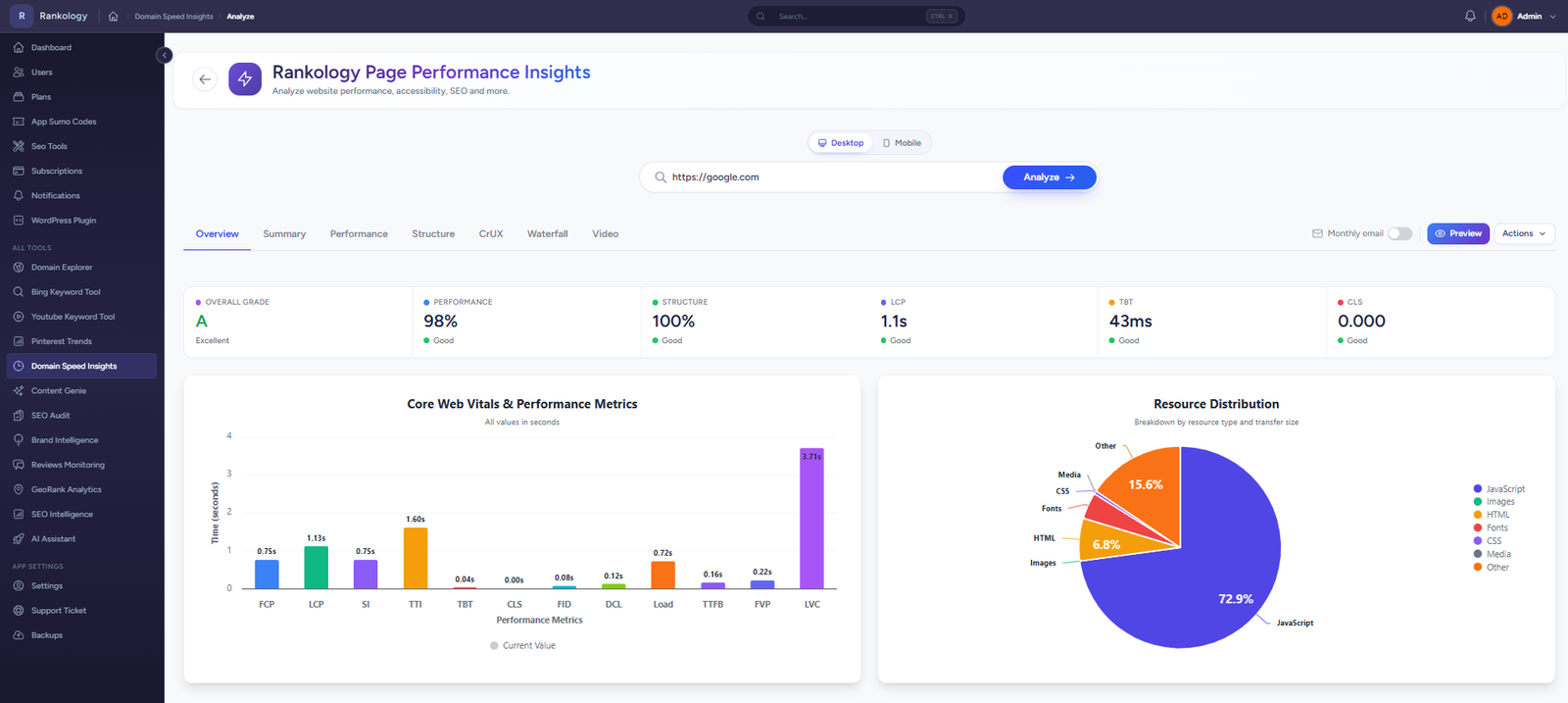This screenshot has height=703, width=1568.
Task: Click the back arrow button
Action: tap(205, 79)
